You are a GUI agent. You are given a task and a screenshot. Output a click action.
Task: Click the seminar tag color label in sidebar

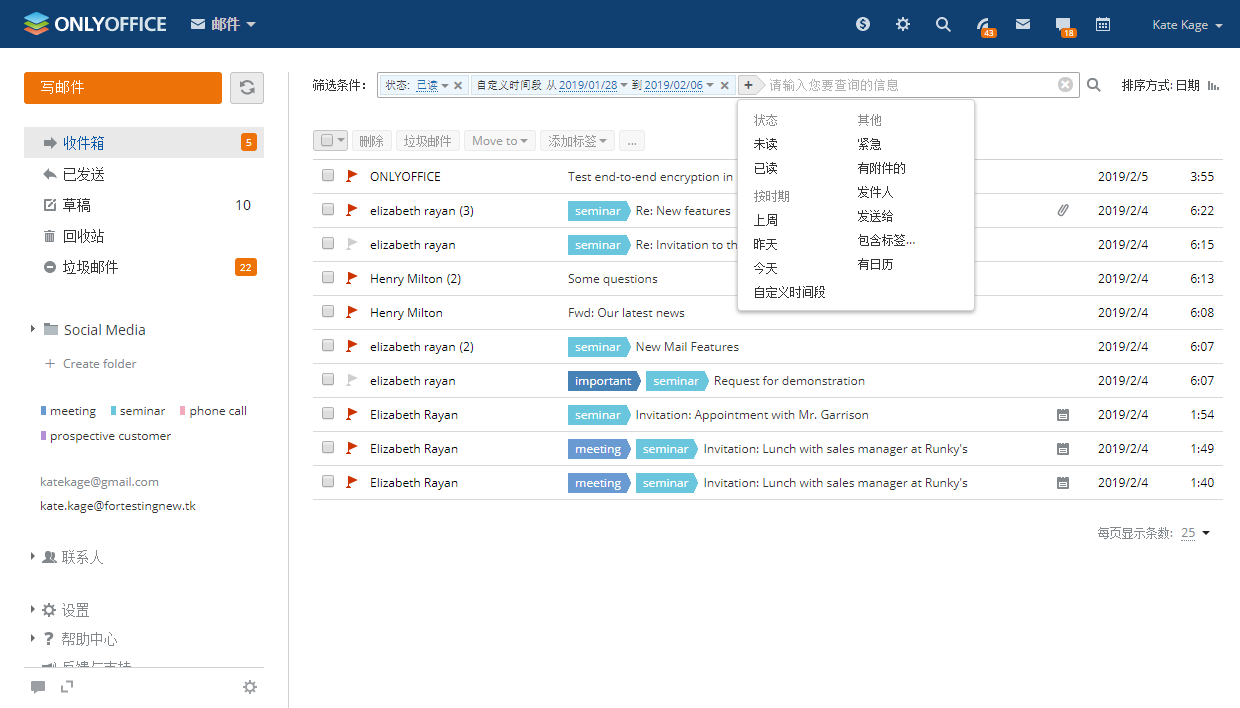click(x=142, y=411)
